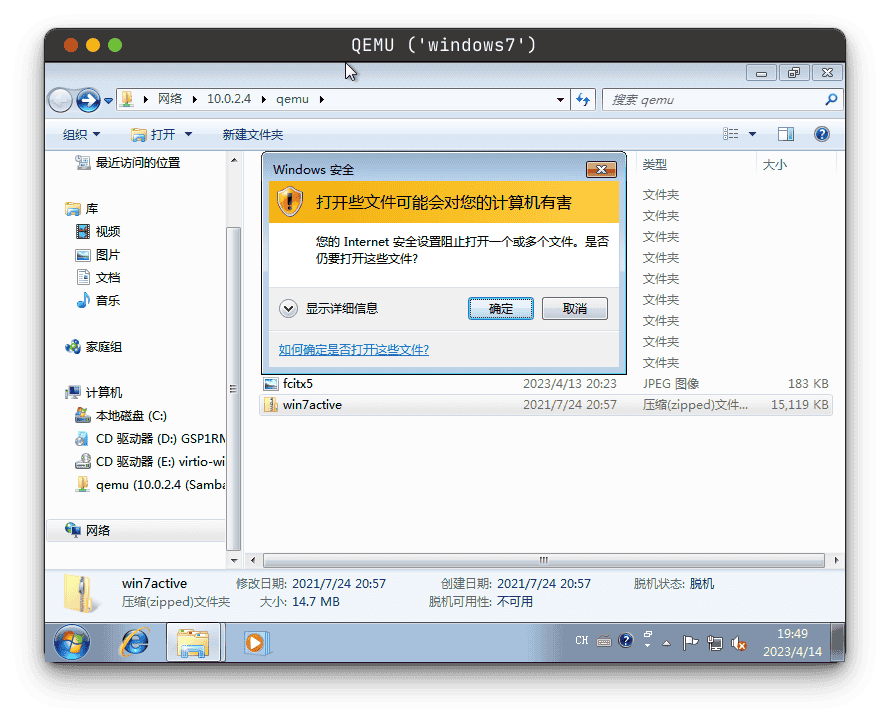Launch Internet Explorer from taskbar
This screenshot has height=723, width=890.
click(x=135, y=643)
